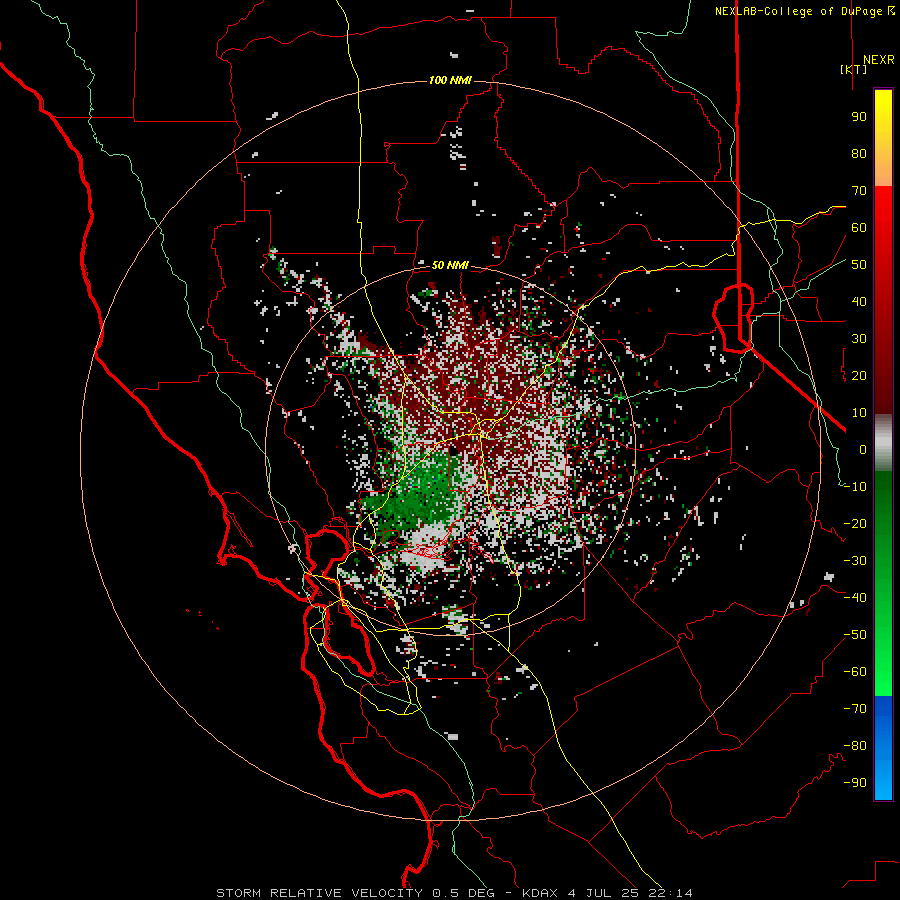This screenshot has width=900, height=900.
Task: Click the -10 value on the velocity scale
Action: click(855, 487)
